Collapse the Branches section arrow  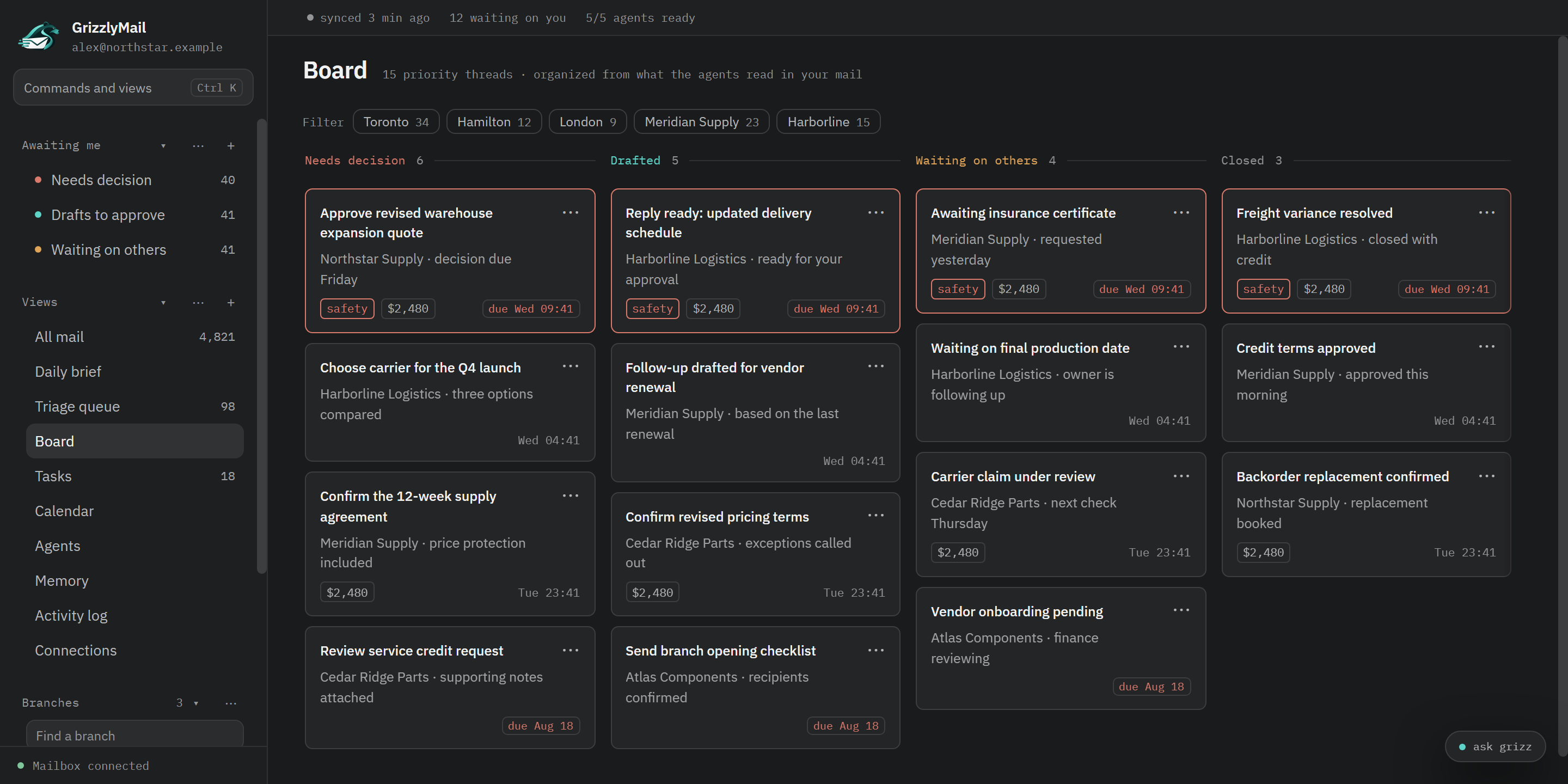[196, 703]
